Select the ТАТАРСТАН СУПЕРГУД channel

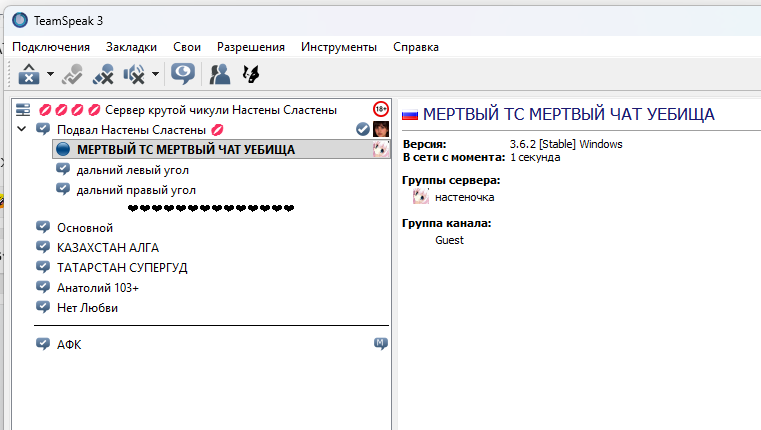tap(122, 267)
